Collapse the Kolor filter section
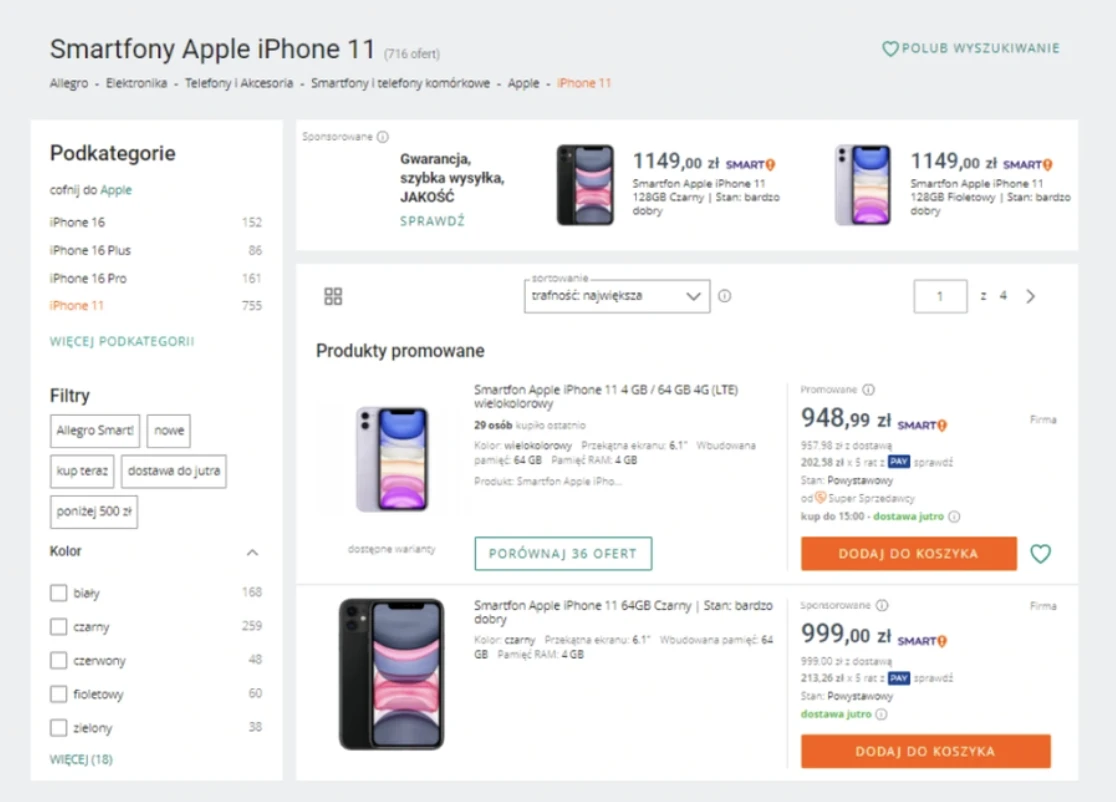 click(x=252, y=552)
